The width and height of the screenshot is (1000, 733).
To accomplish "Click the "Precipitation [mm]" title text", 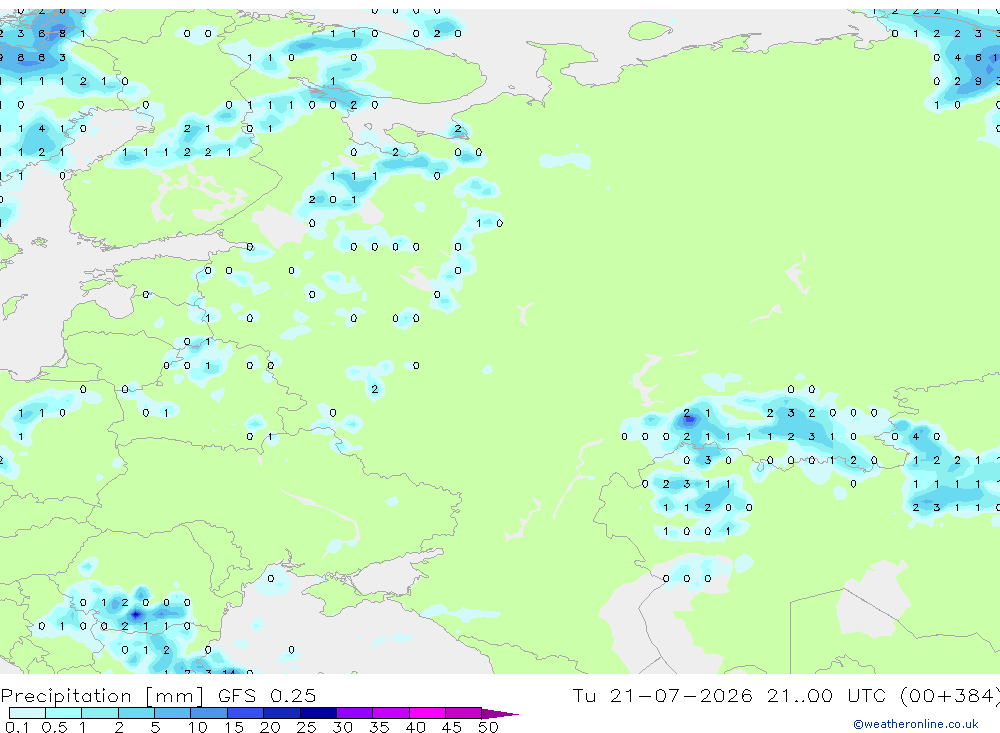I will pos(102,695).
